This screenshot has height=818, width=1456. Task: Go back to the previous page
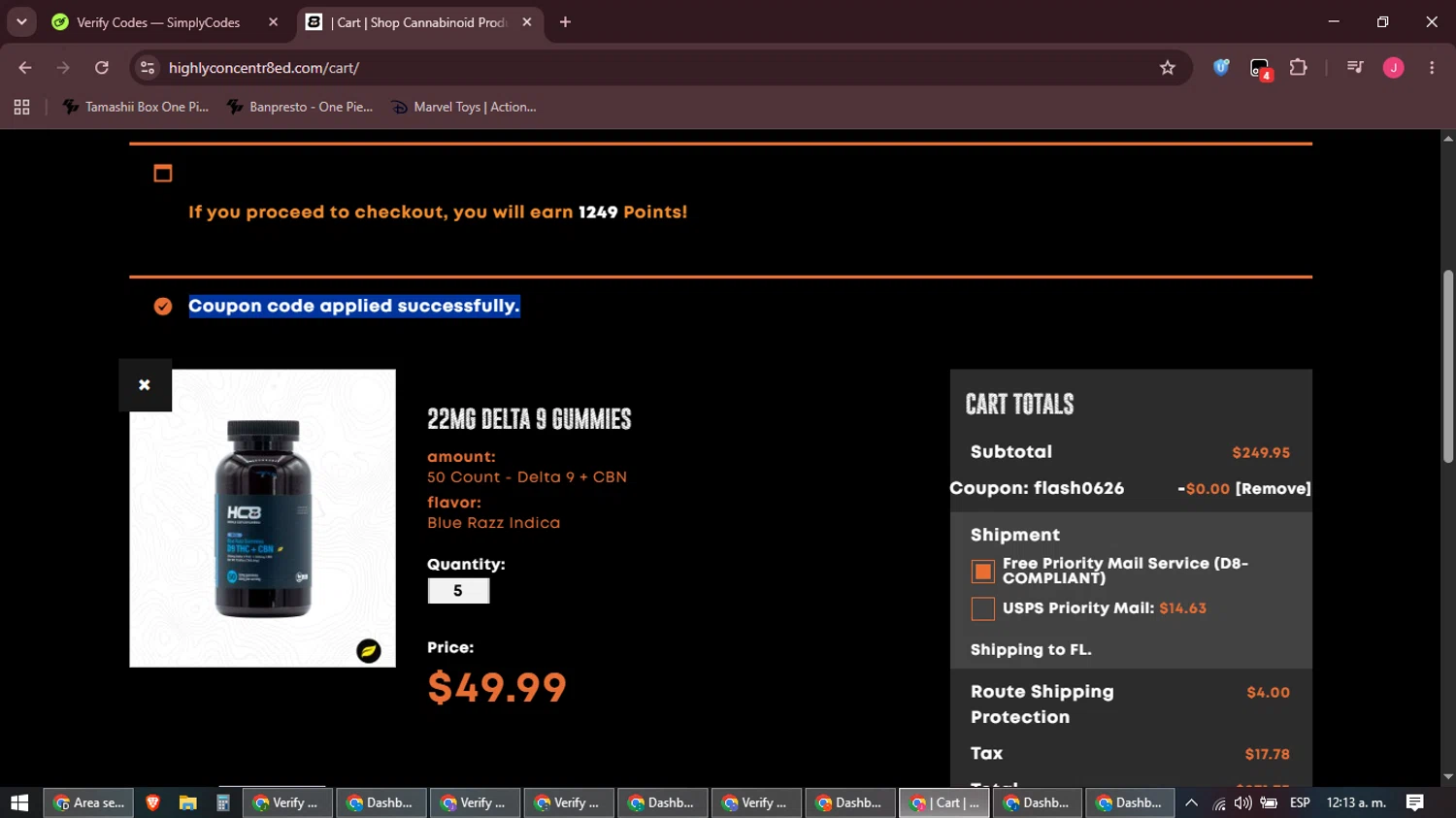(x=25, y=68)
